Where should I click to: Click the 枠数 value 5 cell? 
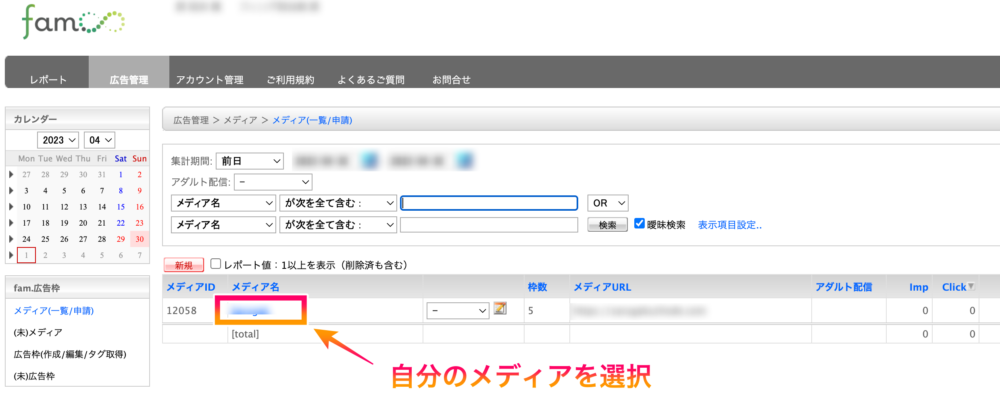(547, 311)
